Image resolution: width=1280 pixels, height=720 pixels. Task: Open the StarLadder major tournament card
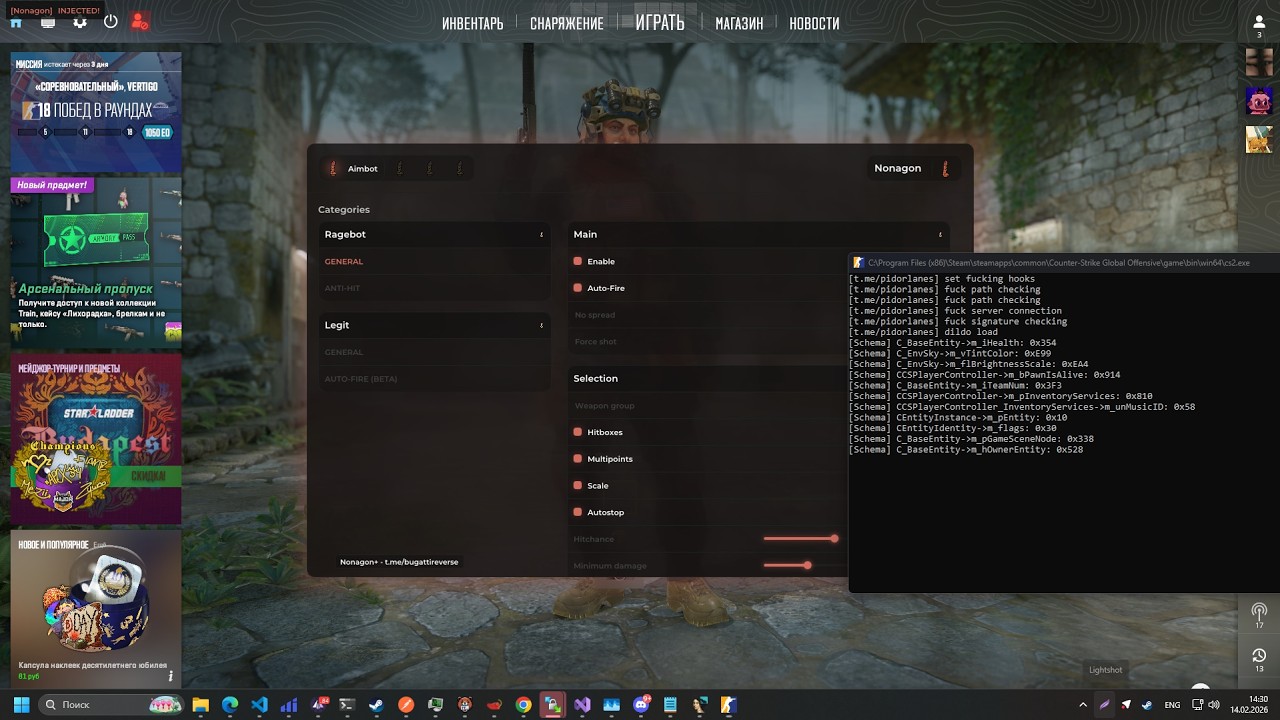(96, 438)
